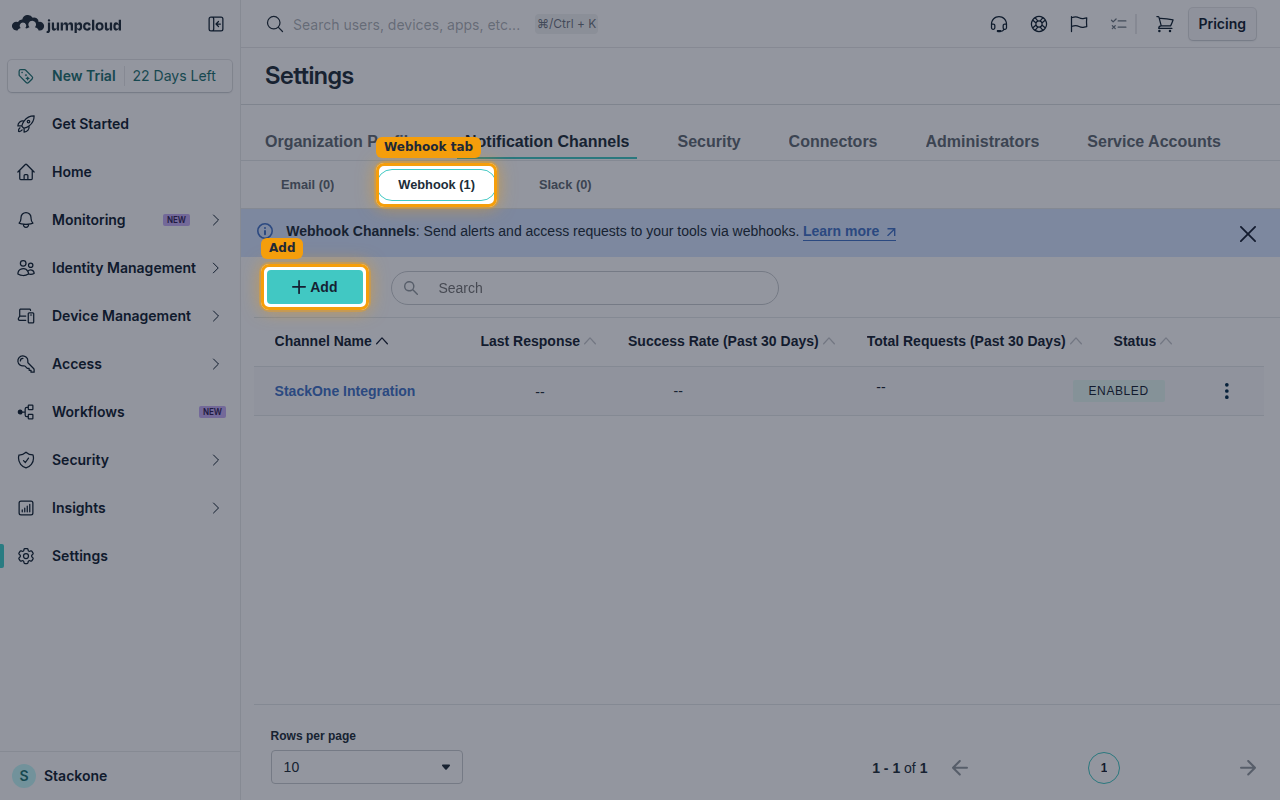
Task: Switch to the Connectors tab
Action: (x=833, y=142)
